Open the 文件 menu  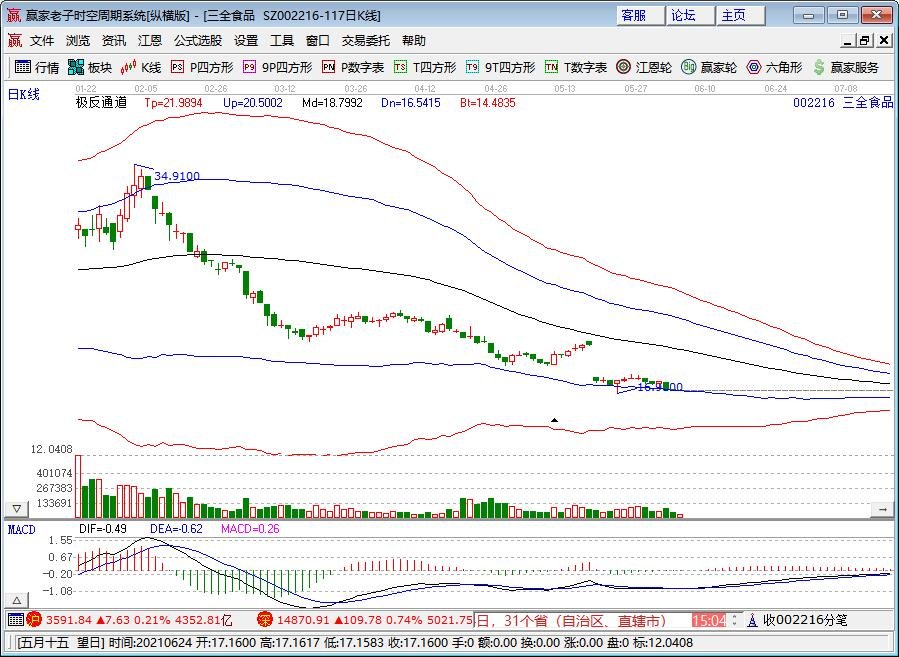pos(42,41)
